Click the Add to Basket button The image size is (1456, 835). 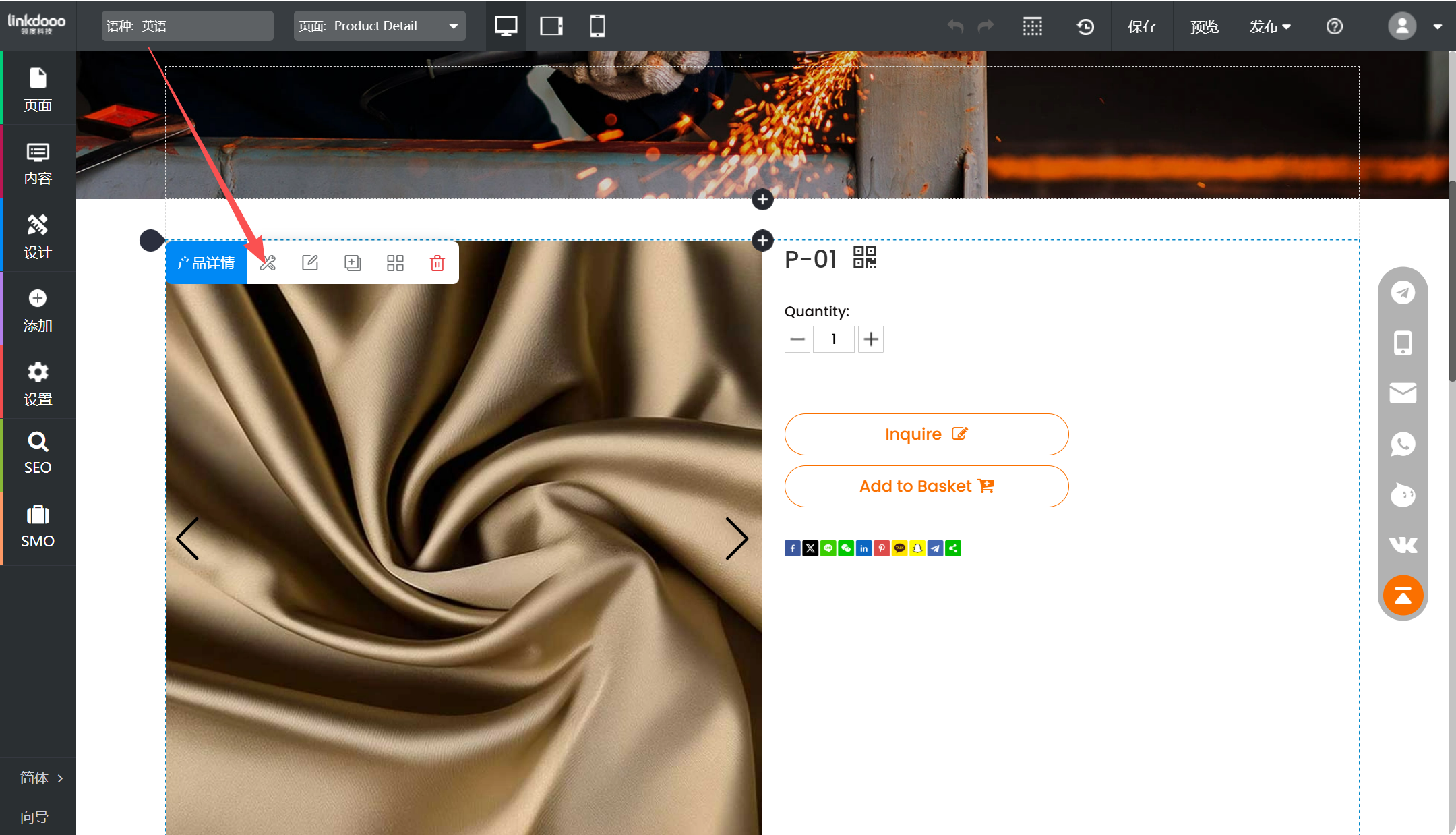pos(926,486)
